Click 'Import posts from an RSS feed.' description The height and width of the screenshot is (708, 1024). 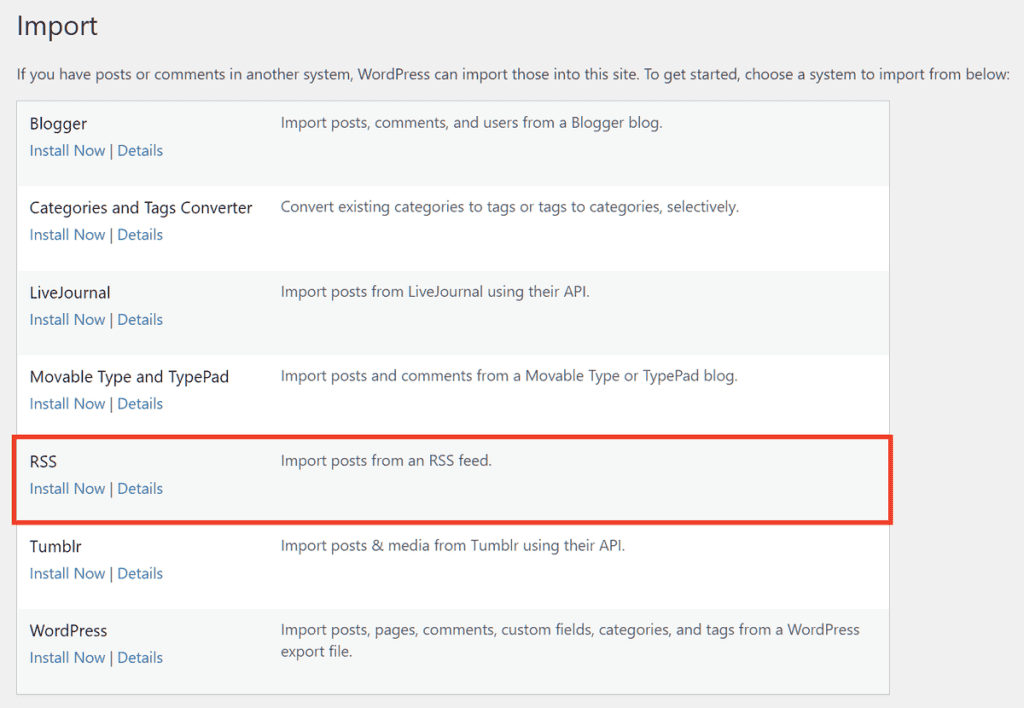coord(386,461)
